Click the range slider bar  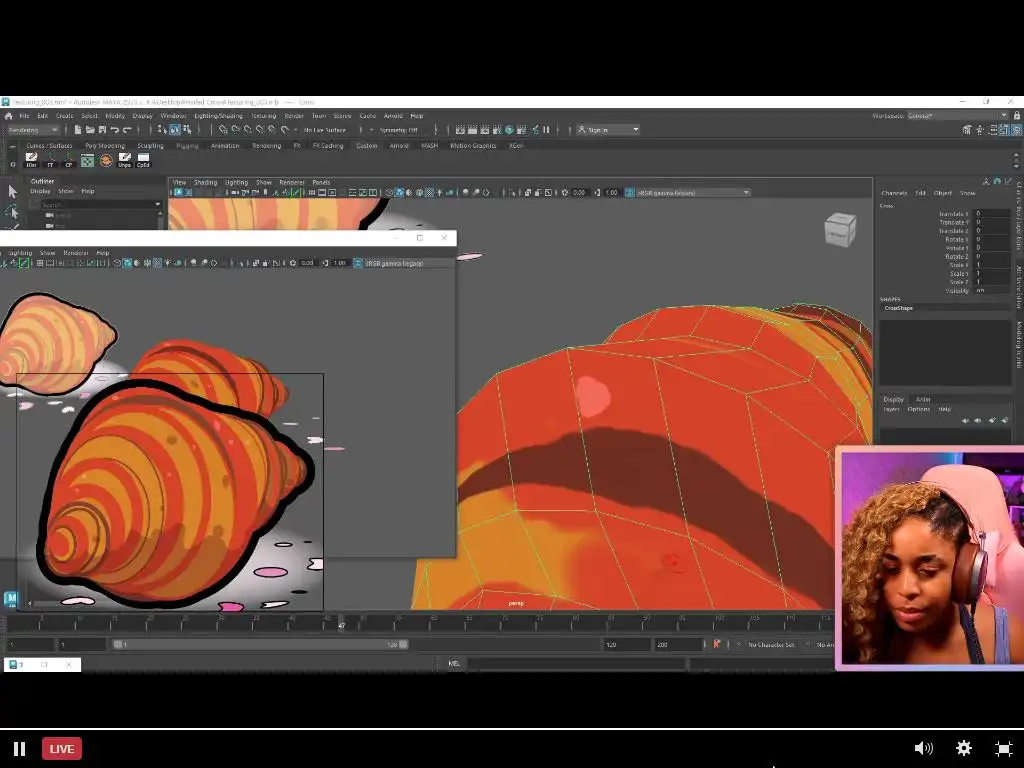pos(259,645)
